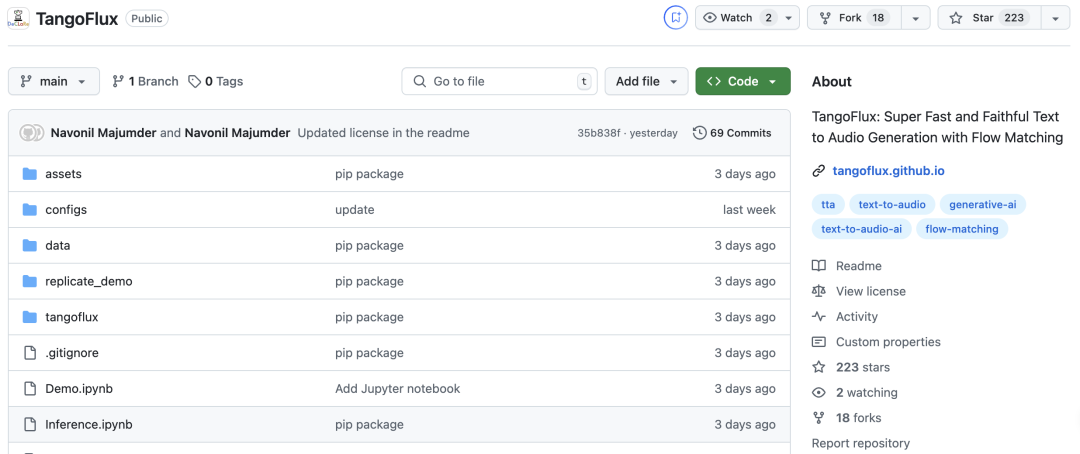Image resolution: width=1080 pixels, height=454 pixels.
Task: Click the text-to-audio topic tag
Action: 893,205
